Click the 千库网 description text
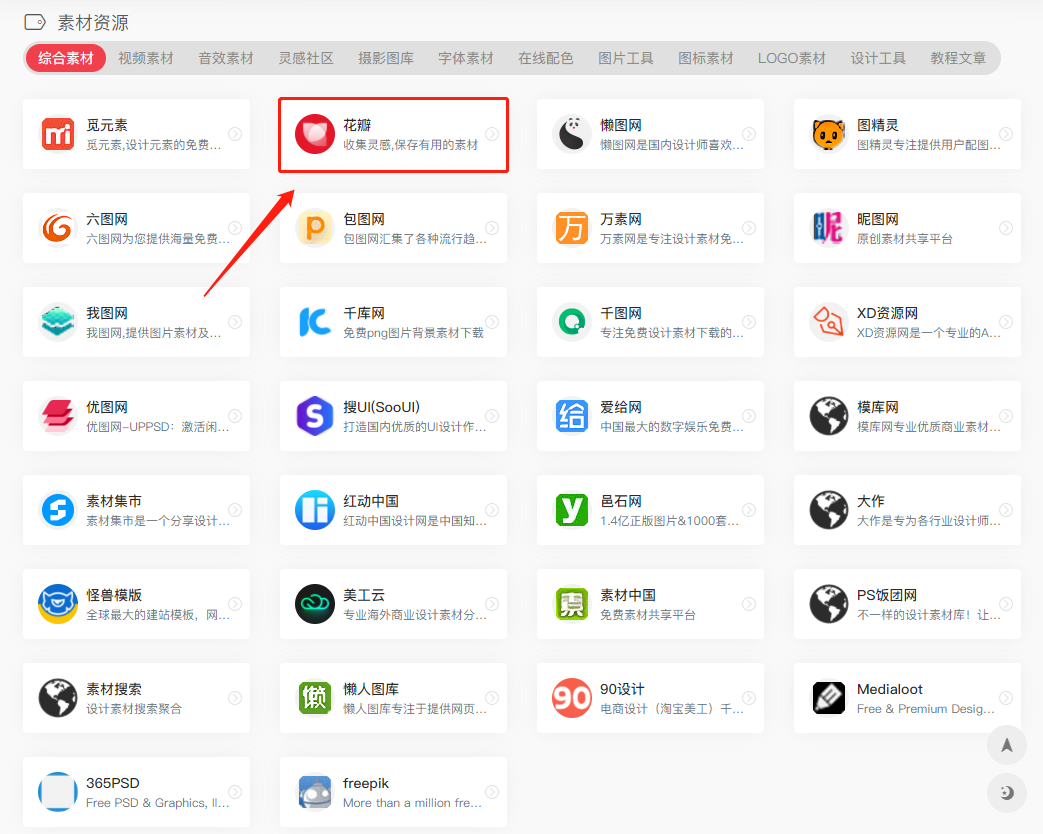The height and width of the screenshot is (834, 1043). click(x=413, y=333)
